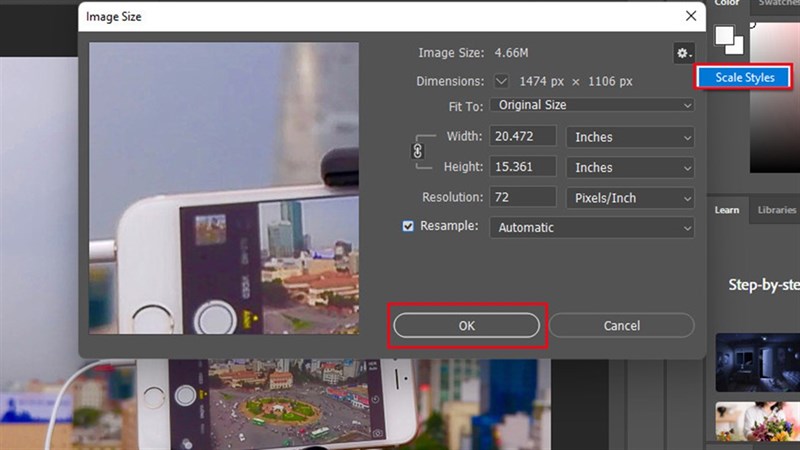Click the Width value field 20.472

tap(523, 136)
